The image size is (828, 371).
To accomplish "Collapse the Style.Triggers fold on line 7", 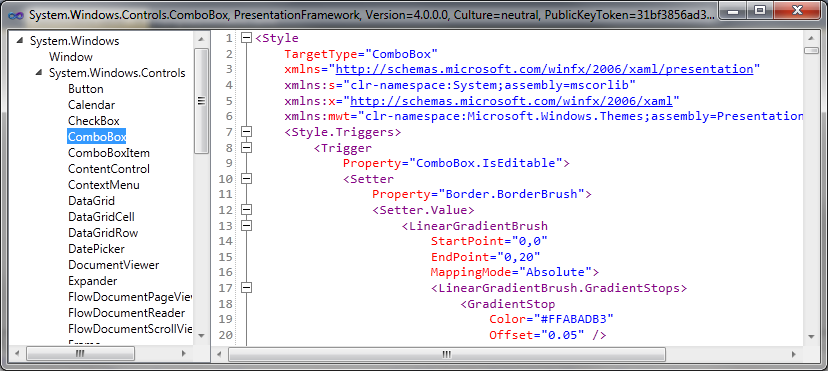I will (x=246, y=132).
